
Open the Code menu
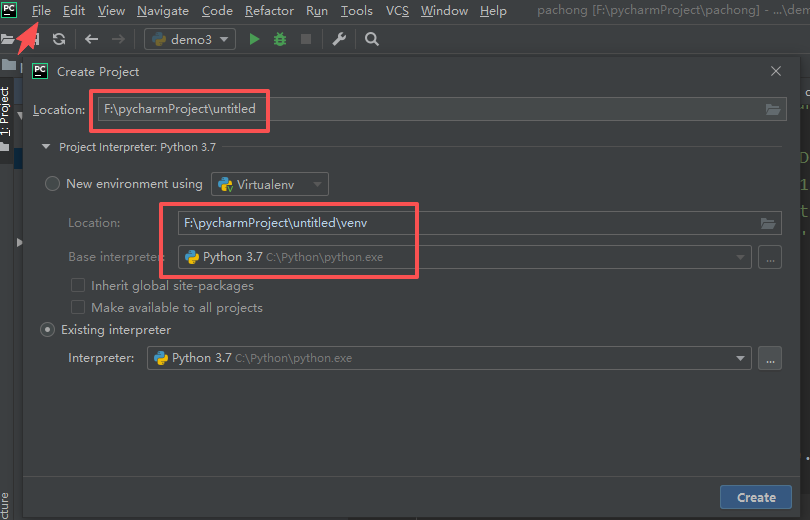[x=217, y=11]
